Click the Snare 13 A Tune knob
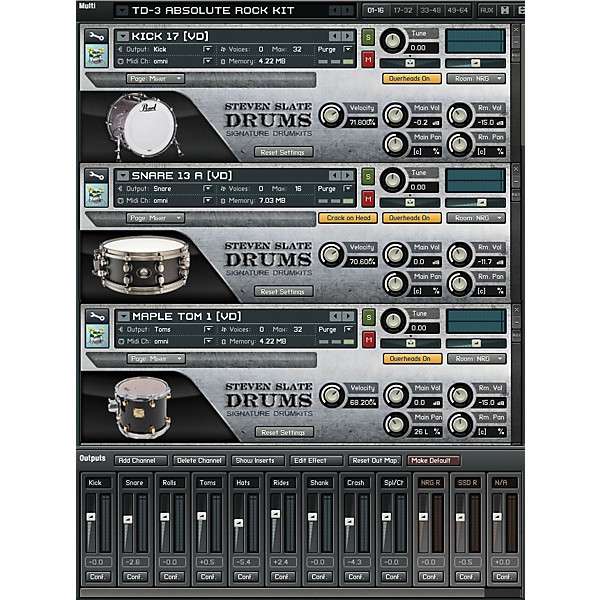 click(393, 180)
